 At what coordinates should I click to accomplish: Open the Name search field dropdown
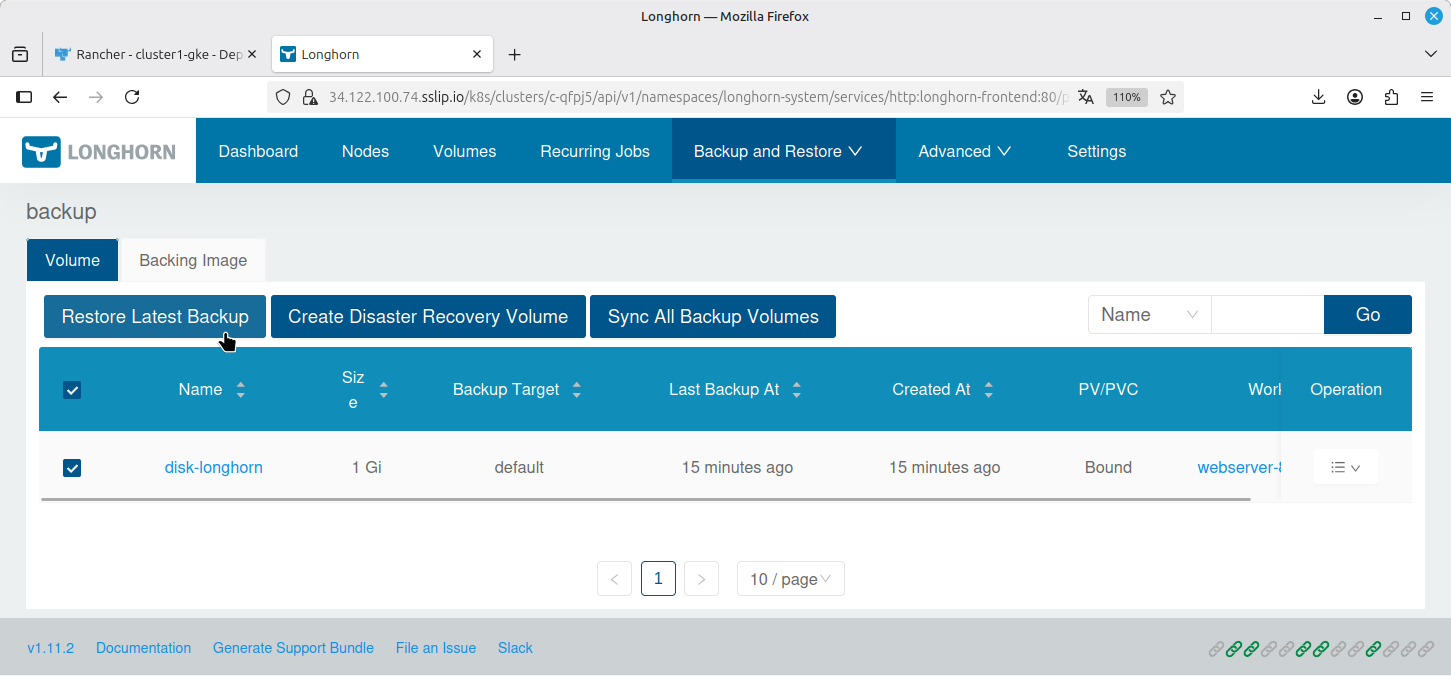click(1149, 315)
